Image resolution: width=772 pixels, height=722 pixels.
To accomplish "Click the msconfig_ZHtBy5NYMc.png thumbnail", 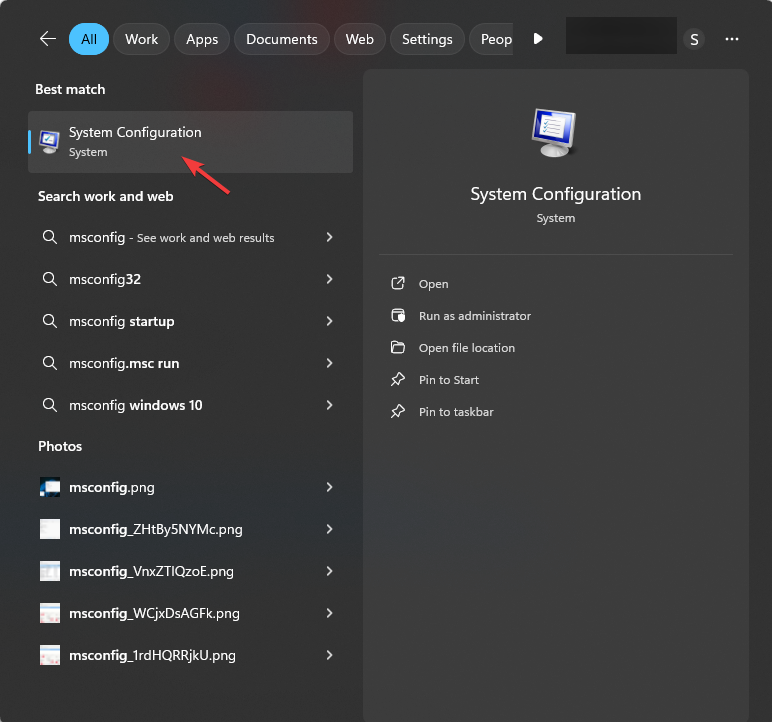I will coord(50,529).
